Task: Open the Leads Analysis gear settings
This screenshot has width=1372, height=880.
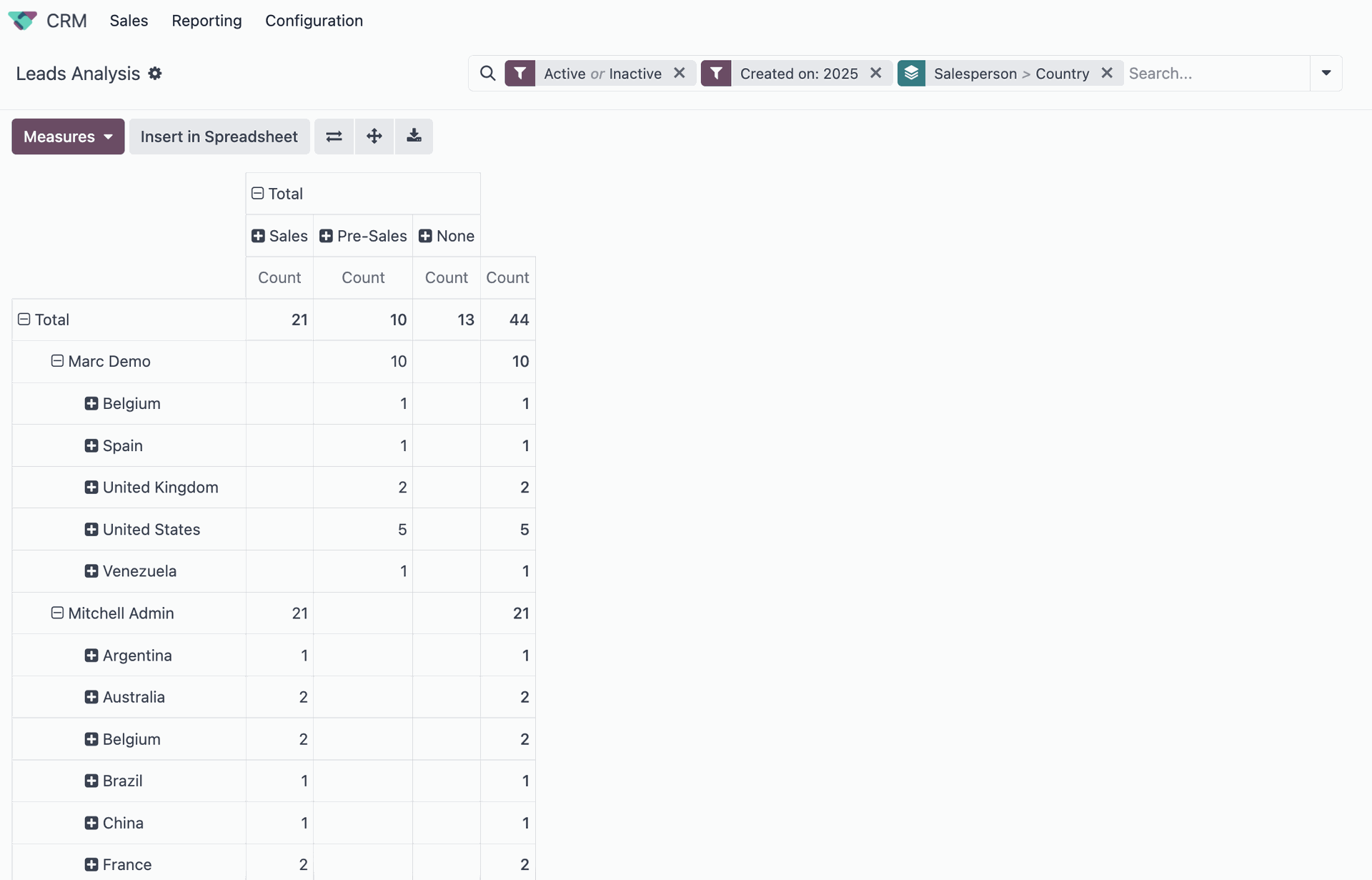Action: [x=155, y=74]
